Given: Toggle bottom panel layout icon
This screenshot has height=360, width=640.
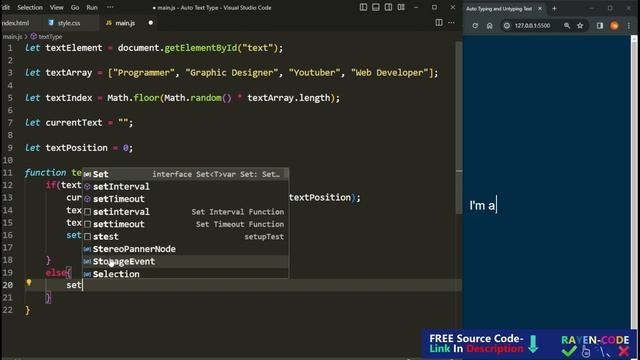Looking at the screenshot, I should click(376, 7).
